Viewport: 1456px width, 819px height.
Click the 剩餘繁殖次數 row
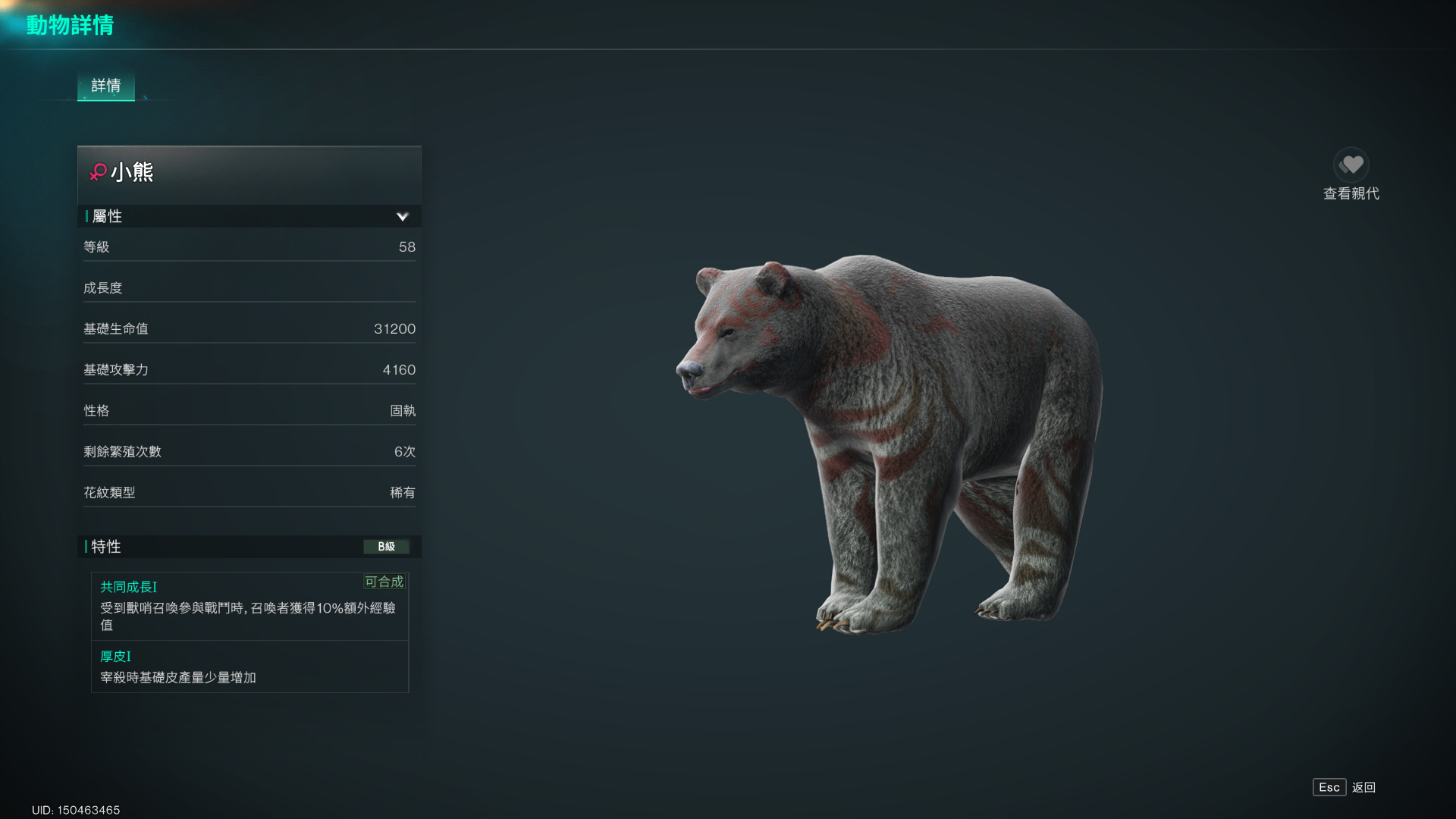(249, 452)
